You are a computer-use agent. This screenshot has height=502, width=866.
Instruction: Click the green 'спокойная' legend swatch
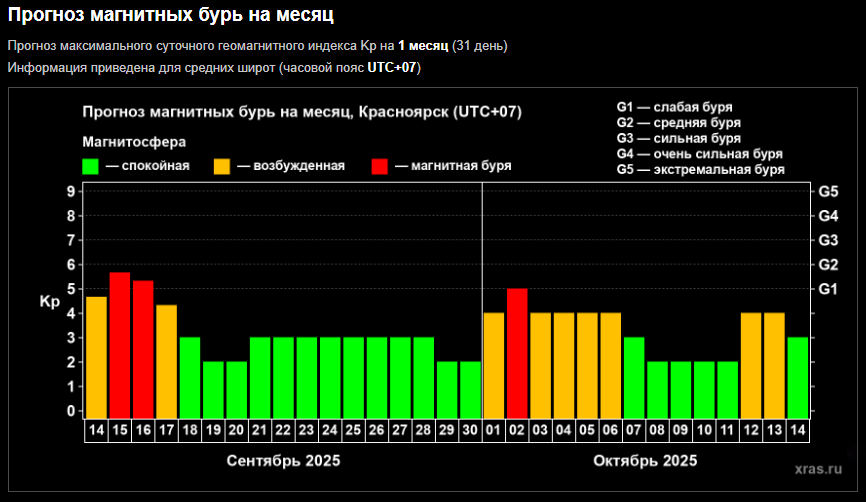click(90, 165)
